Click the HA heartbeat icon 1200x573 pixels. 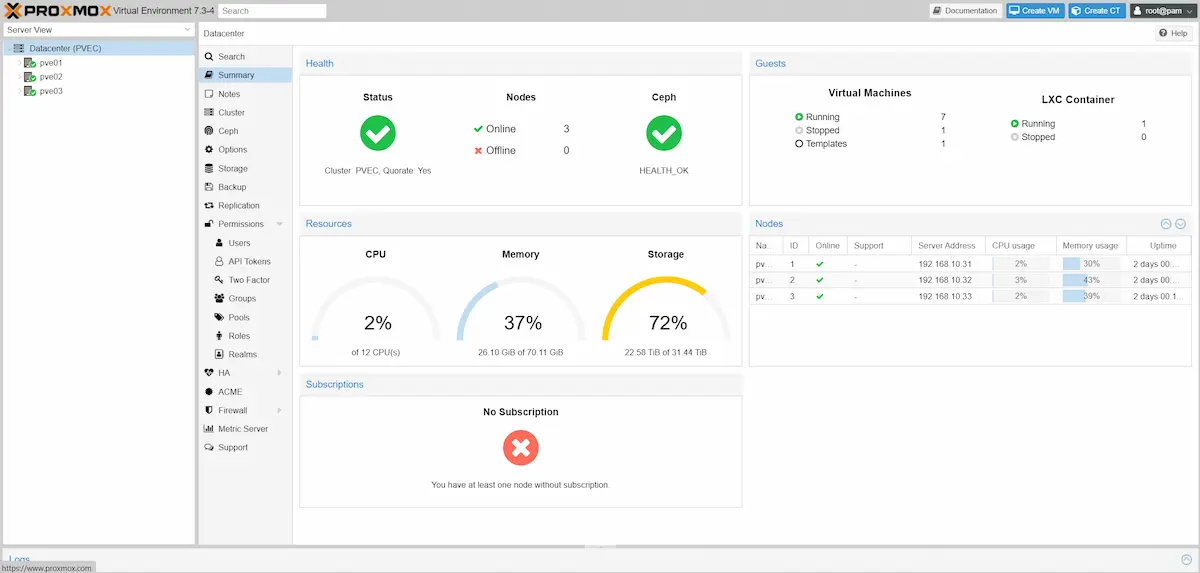click(209, 373)
